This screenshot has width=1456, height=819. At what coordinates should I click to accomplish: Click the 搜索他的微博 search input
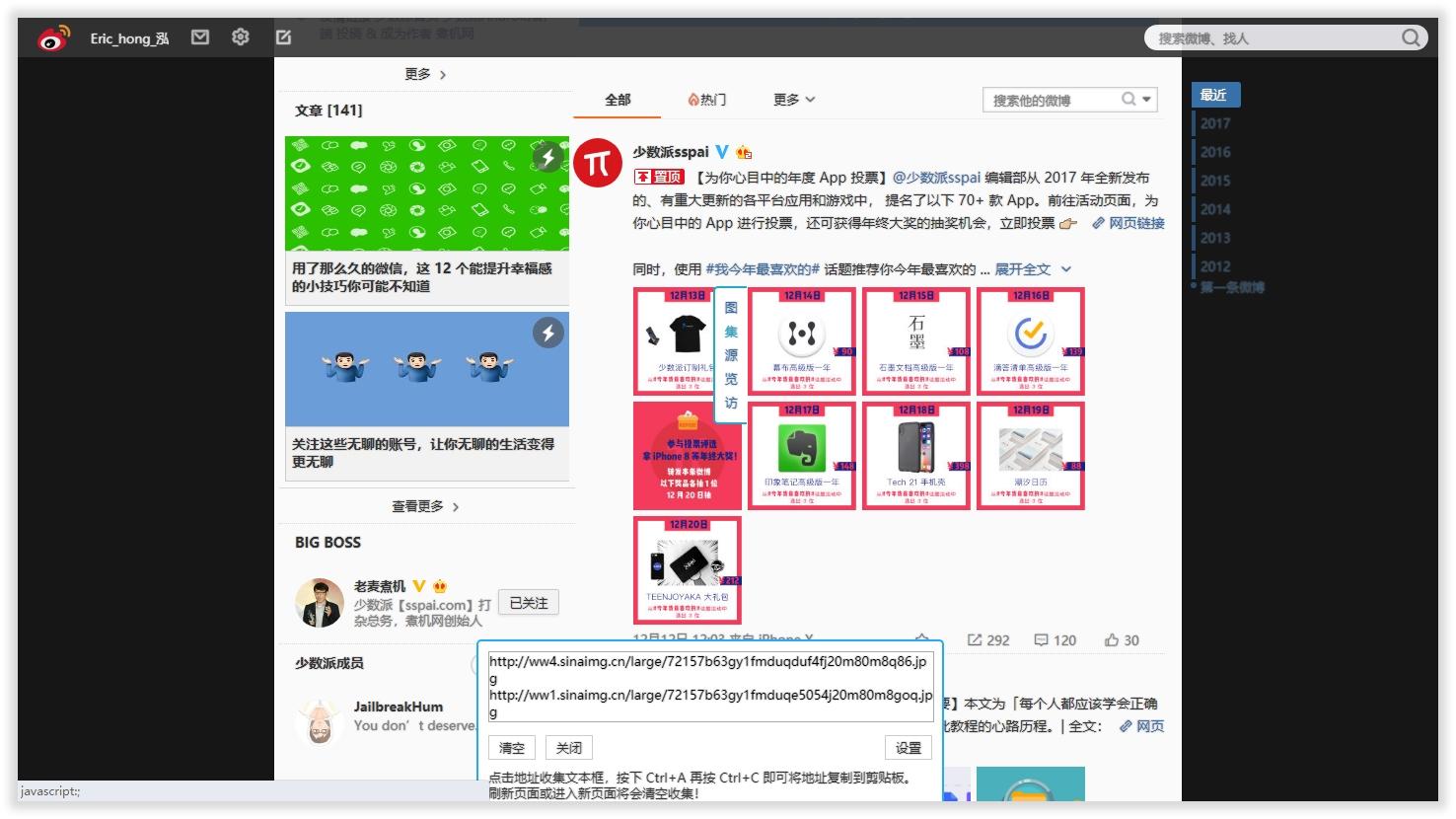[x=1052, y=100]
